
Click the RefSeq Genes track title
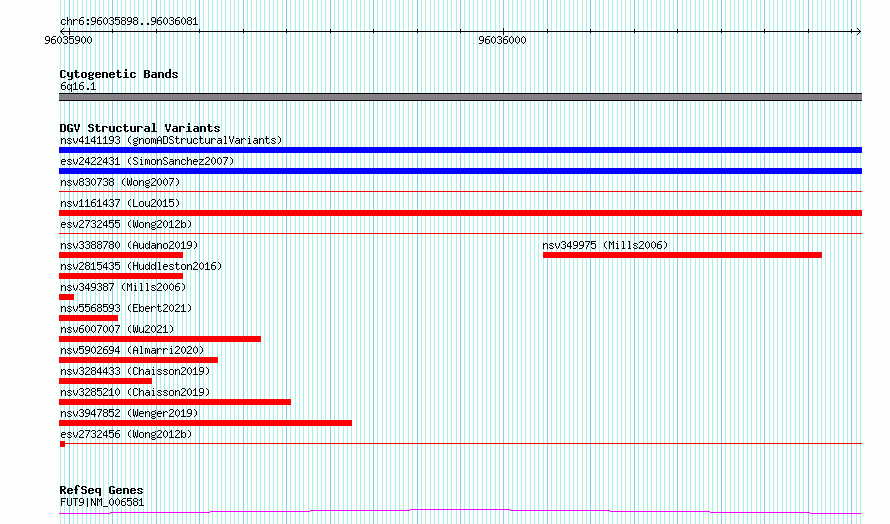[101, 490]
